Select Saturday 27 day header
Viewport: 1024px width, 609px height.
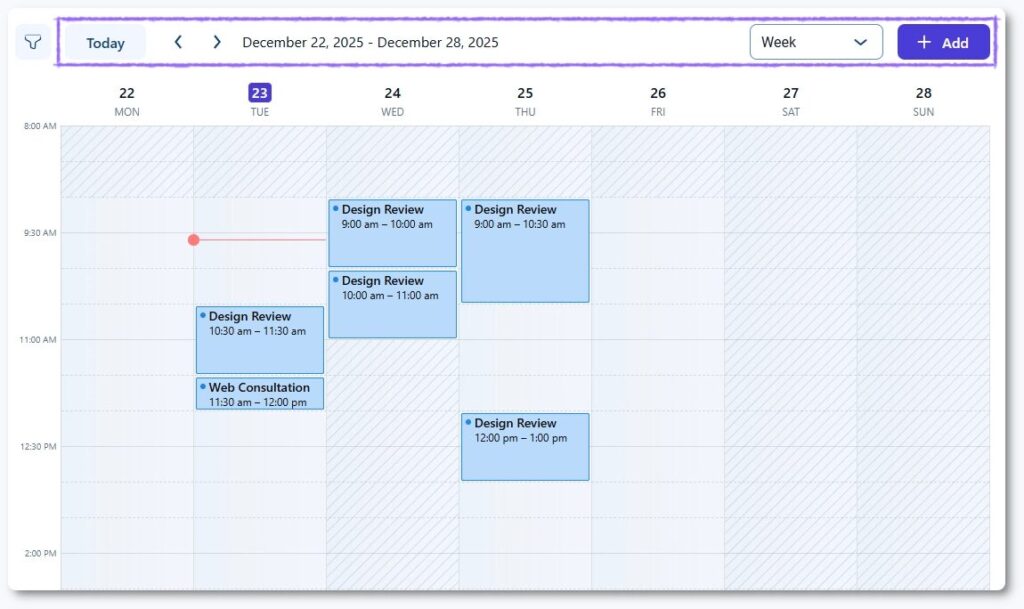click(x=791, y=100)
